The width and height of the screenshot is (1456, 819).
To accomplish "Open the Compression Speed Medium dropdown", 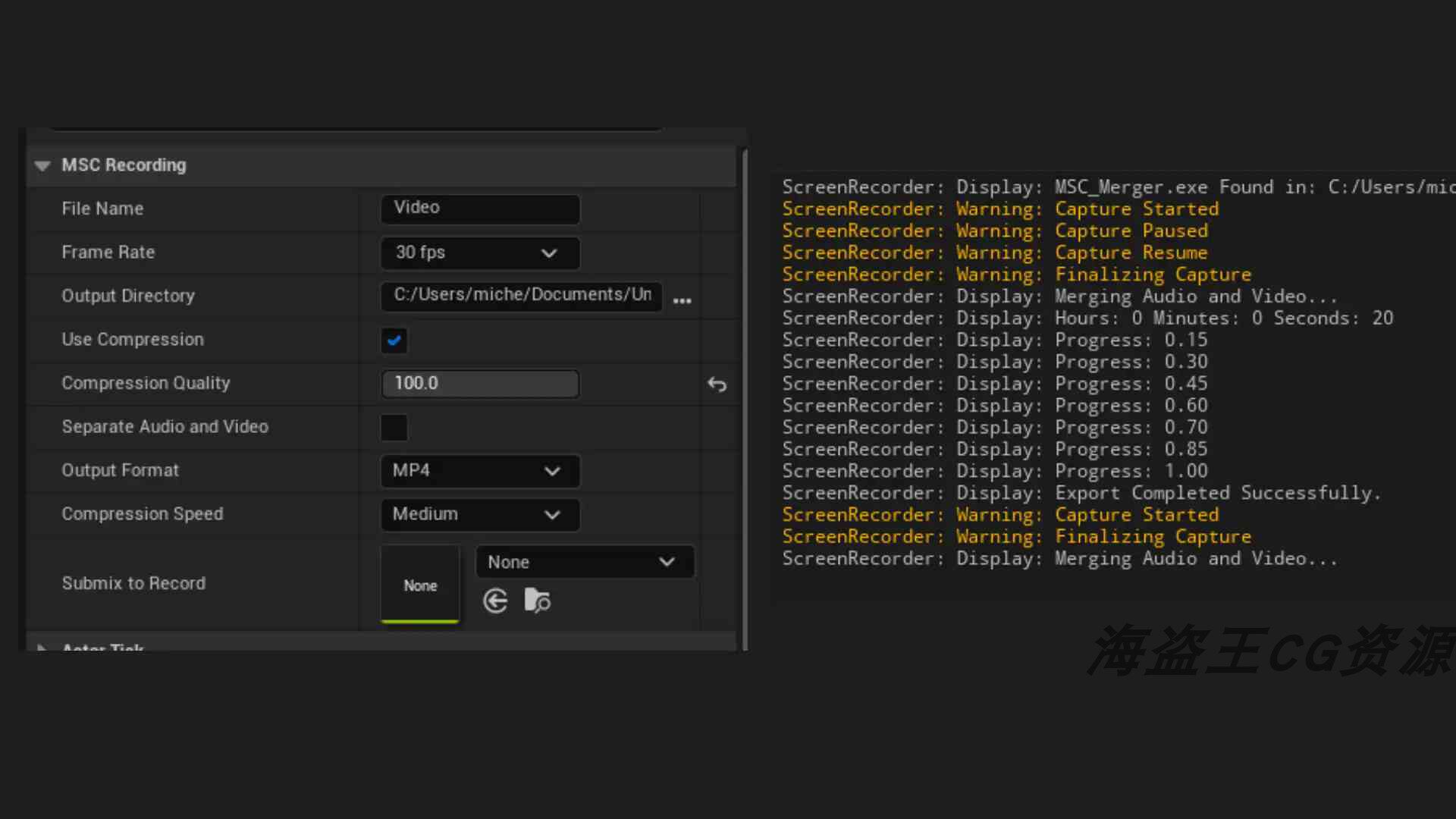I will (x=480, y=515).
